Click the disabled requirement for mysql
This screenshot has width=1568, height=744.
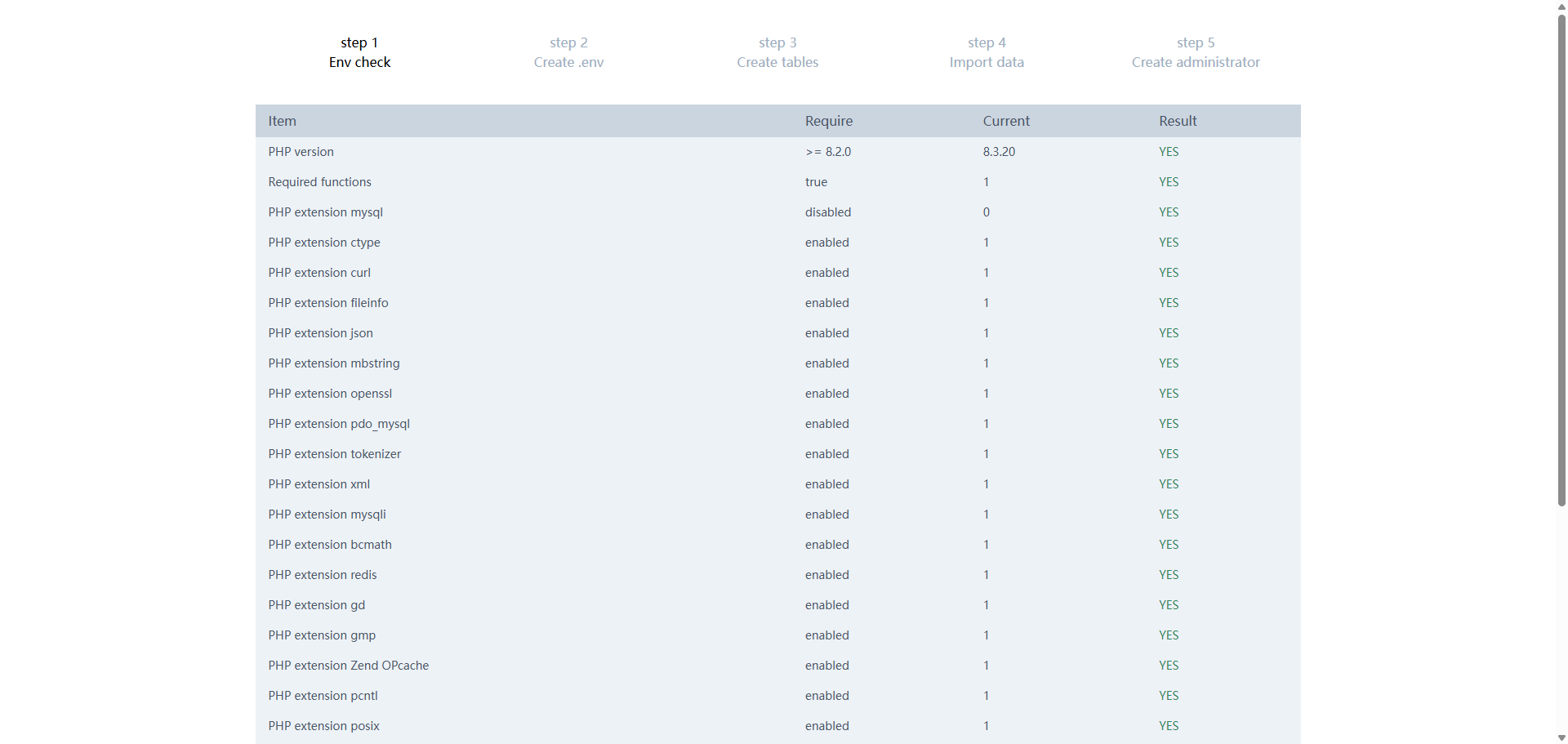(x=827, y=212)
